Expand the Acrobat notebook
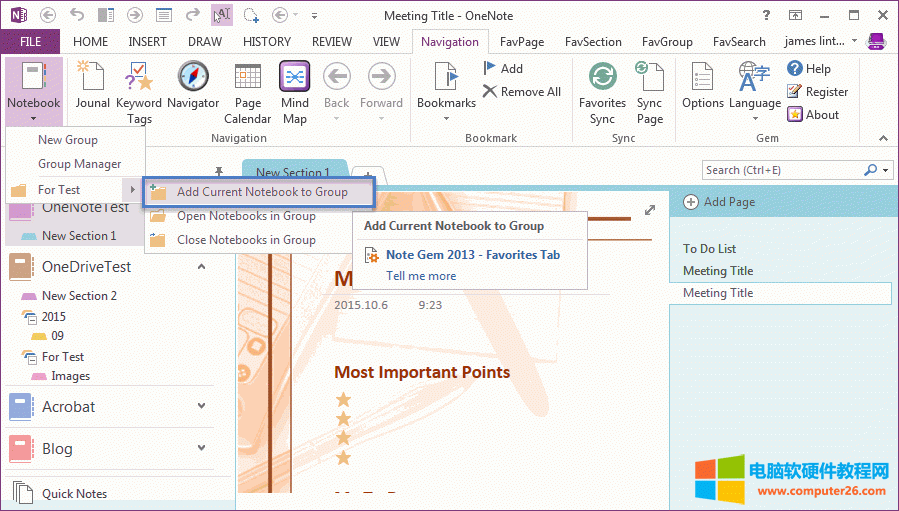 click(x=201, y=406)
